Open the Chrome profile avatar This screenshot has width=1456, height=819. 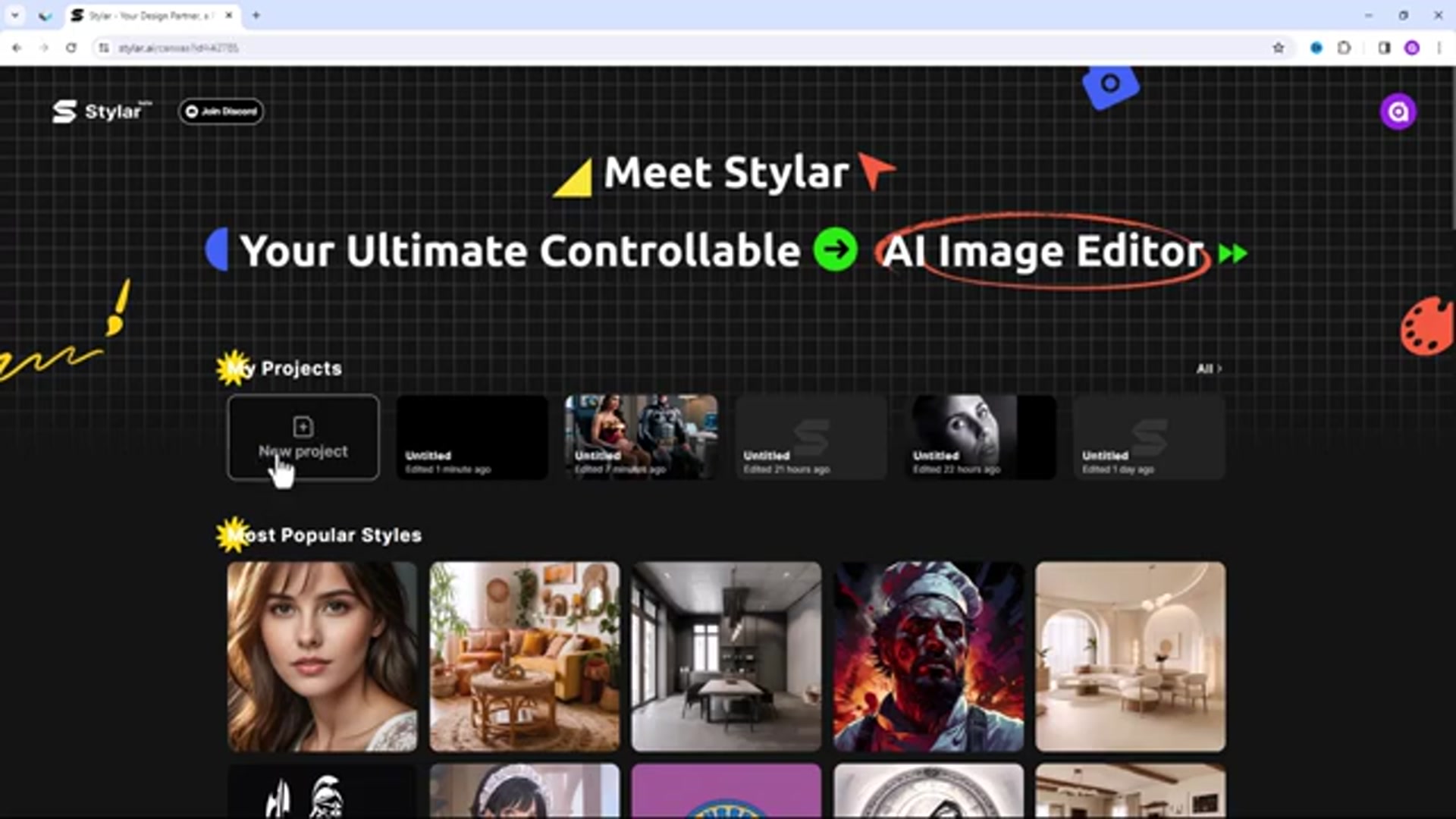pyautogui.click(x=1411, y=48)
